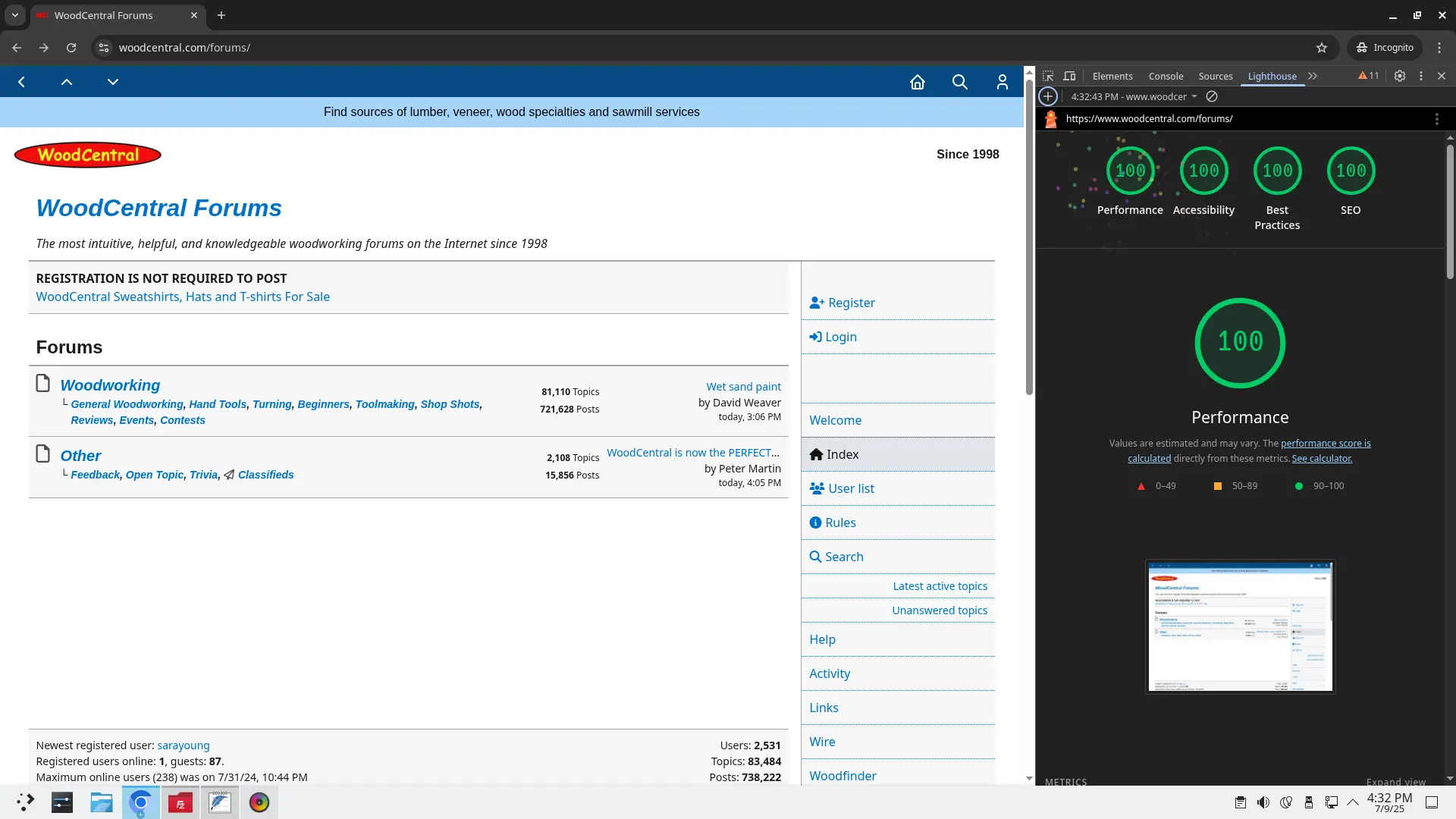
Task: Open Unanswered topics
Action: pyautogui.click(x=940, y=610)
